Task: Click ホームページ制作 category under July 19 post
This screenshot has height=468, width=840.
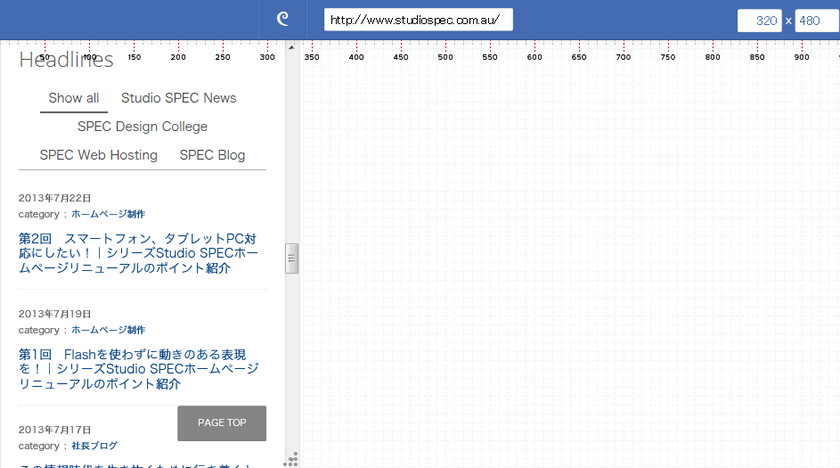Action: tap(108, 330)
